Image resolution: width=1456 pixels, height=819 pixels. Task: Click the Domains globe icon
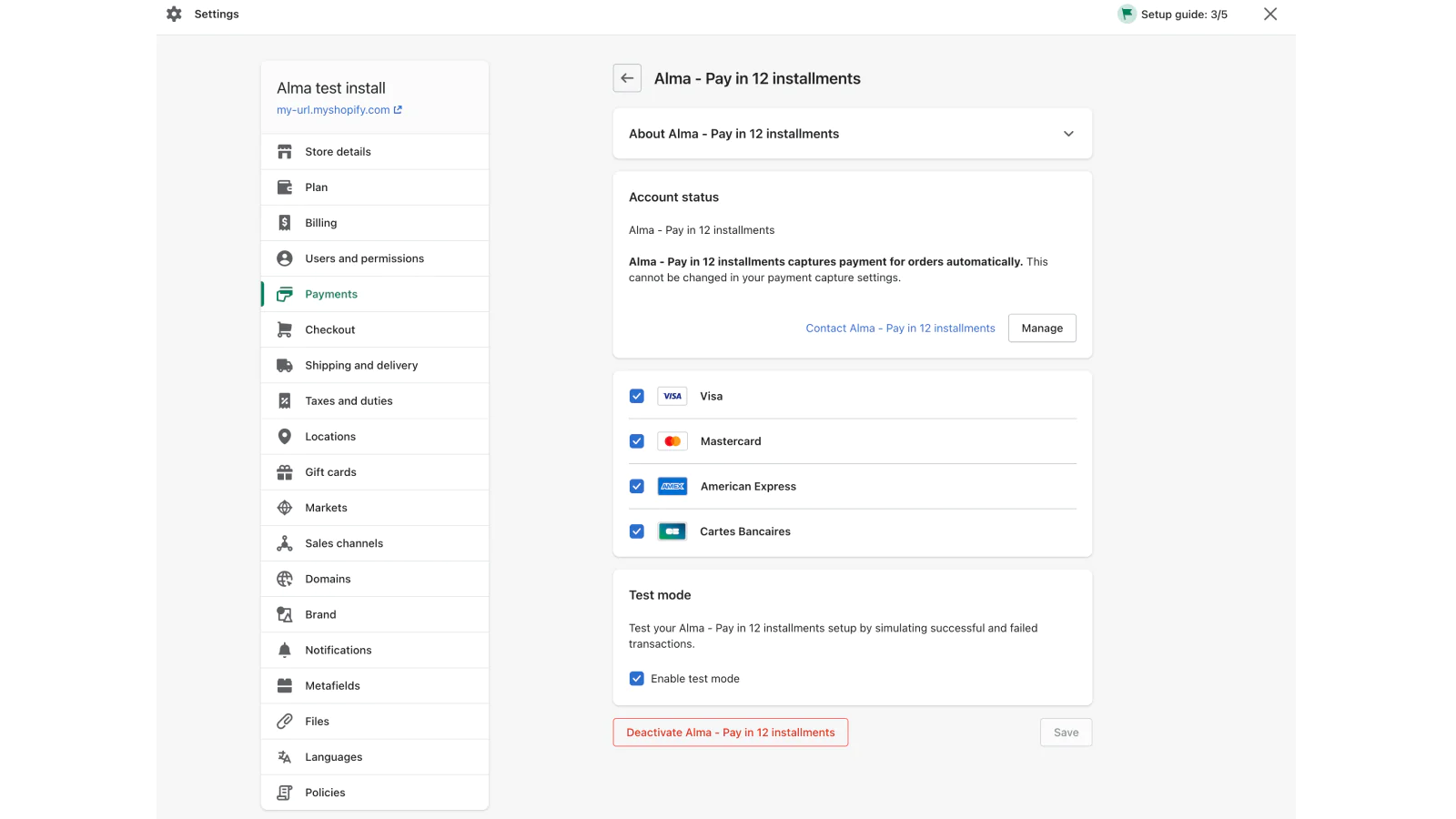tap(285, 579)
